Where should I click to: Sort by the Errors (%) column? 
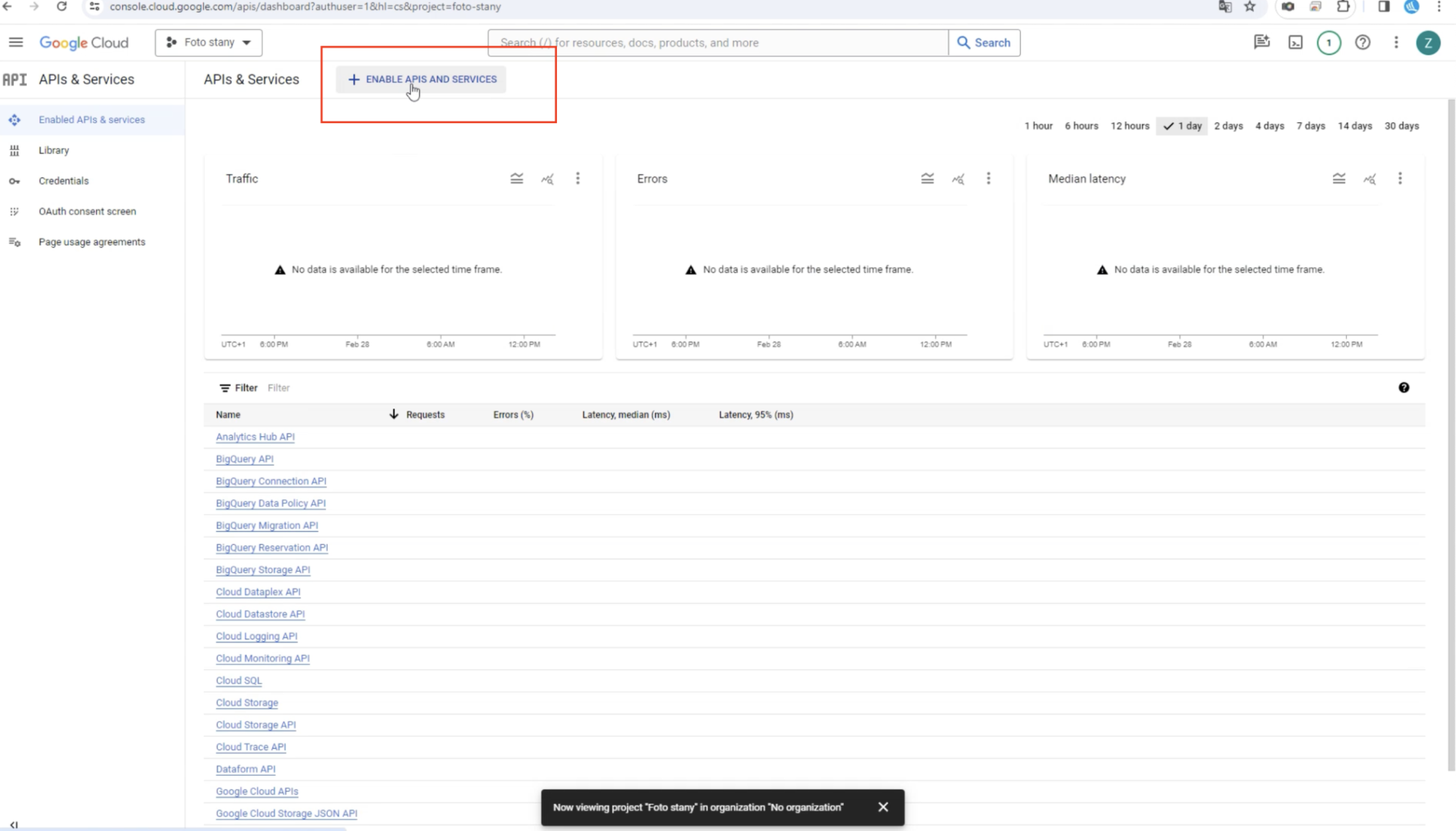513,415
